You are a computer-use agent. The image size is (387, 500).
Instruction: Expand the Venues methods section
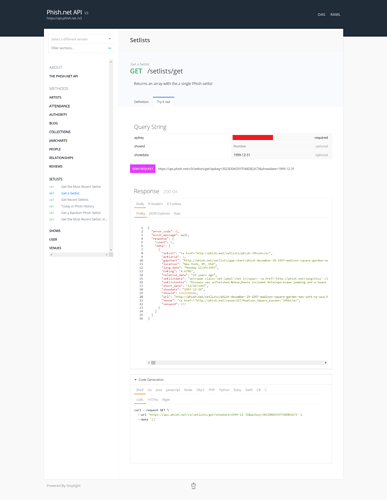click(x=55, y=248)
